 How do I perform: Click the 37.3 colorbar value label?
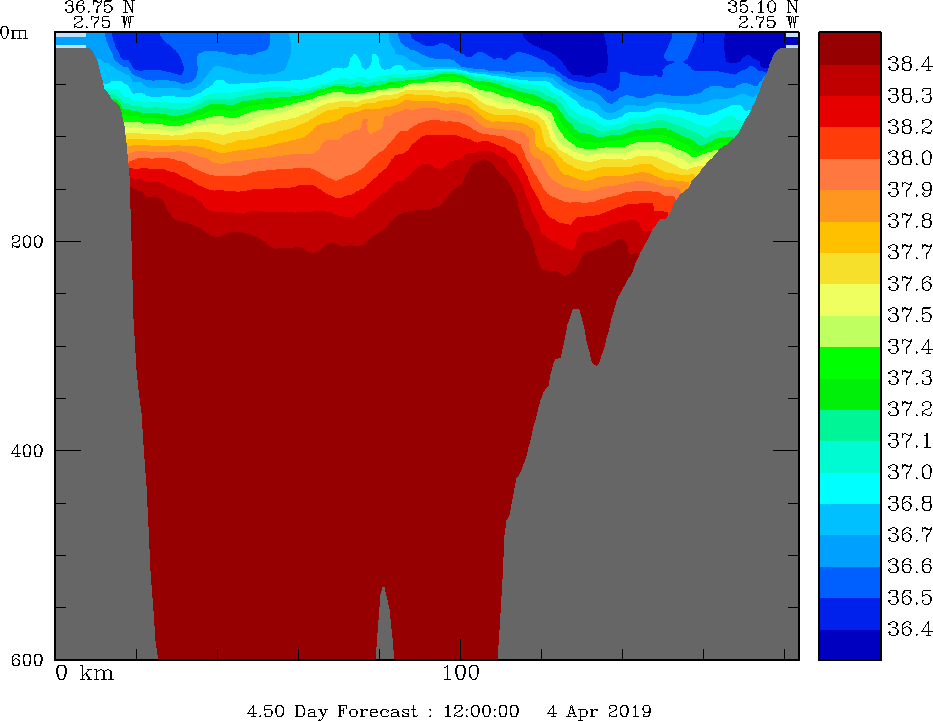[x=909, y=378]
